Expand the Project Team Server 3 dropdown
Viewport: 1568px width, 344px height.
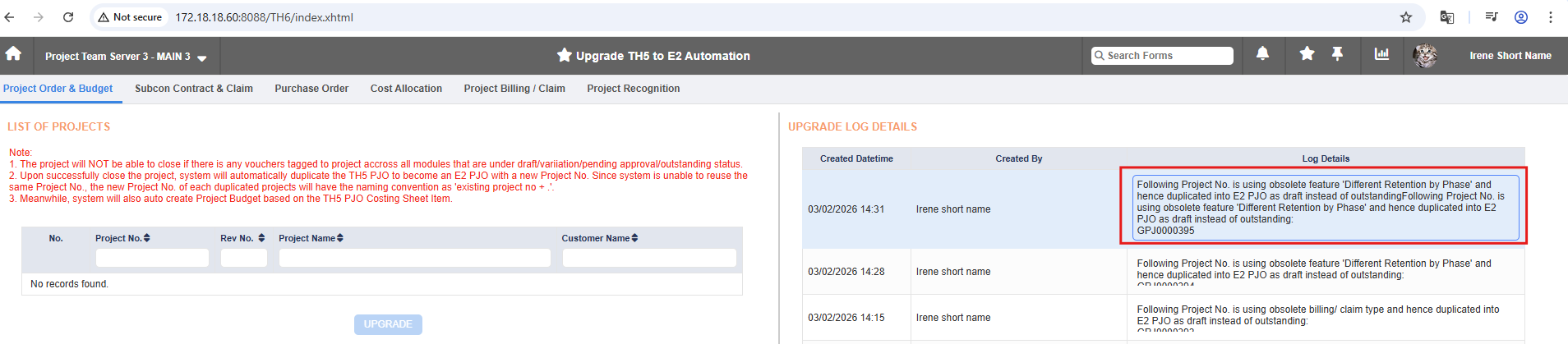click(202, 57)
